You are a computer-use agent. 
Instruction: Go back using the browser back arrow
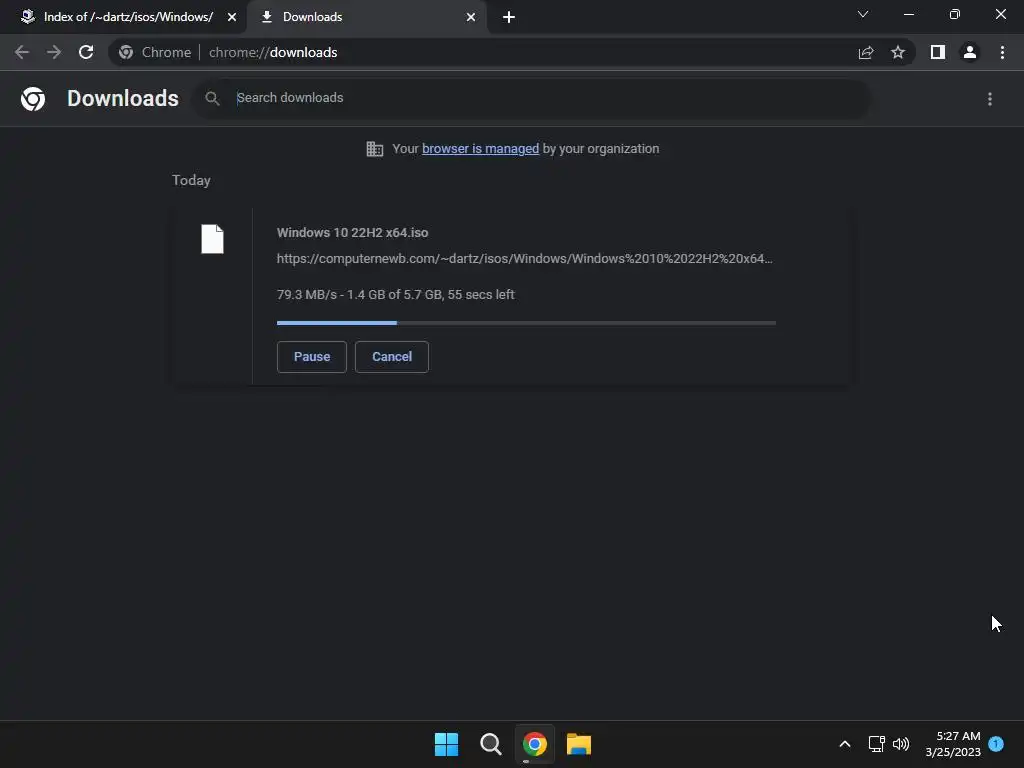click(22, 52)
